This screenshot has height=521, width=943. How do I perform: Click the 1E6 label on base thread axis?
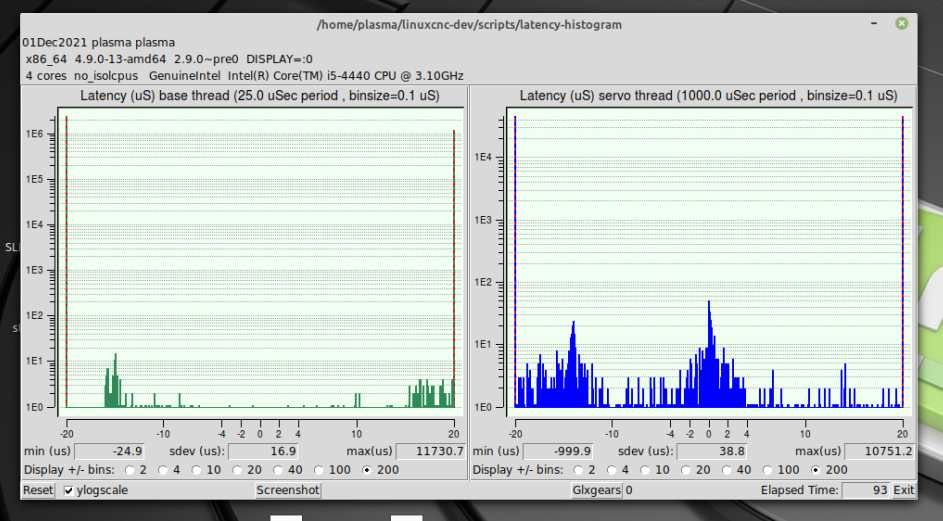point(34,134)
